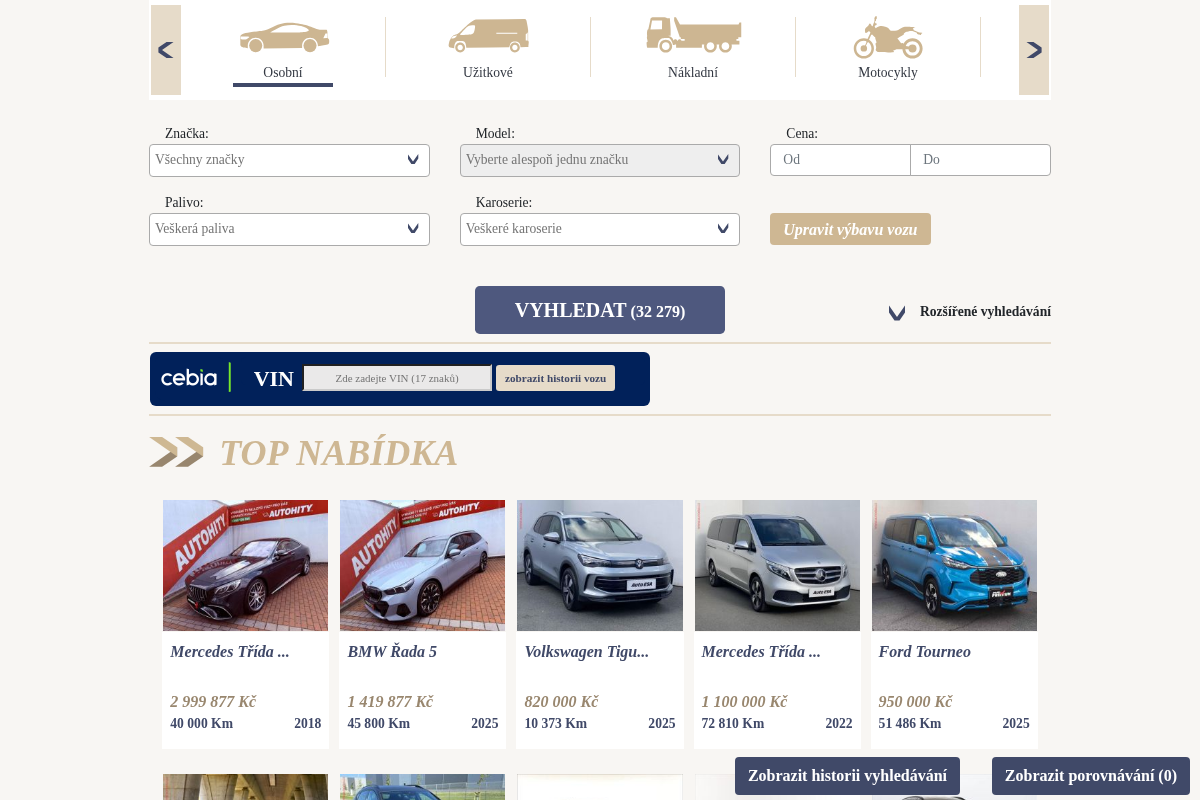
Task: Open the Mercedes Třída 2 999 877 Kč photo
Action: [x=245, y=565]
